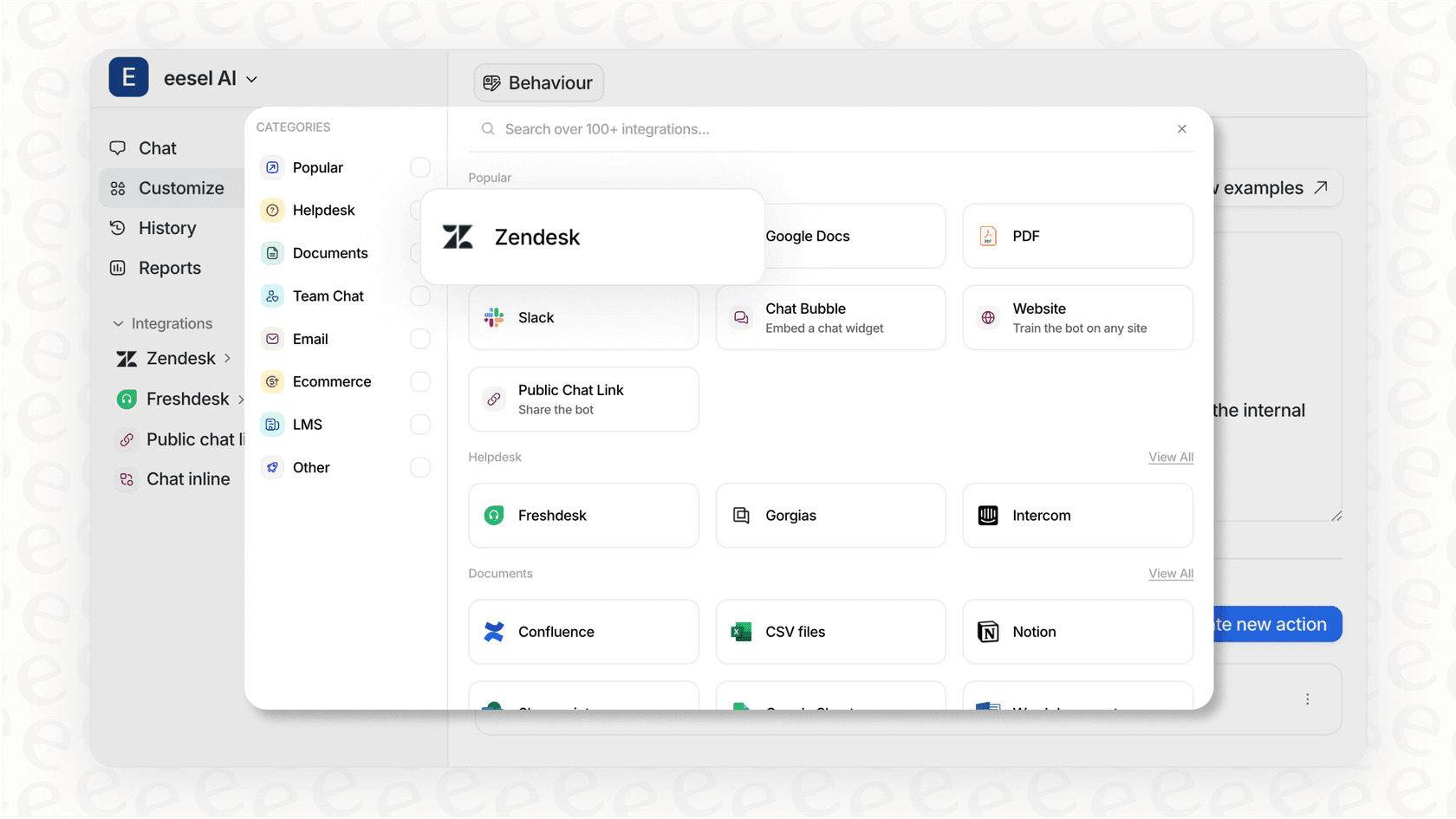Select the CSV files integration
This screenshot has width=1456, height=819.
coord(829,632)
